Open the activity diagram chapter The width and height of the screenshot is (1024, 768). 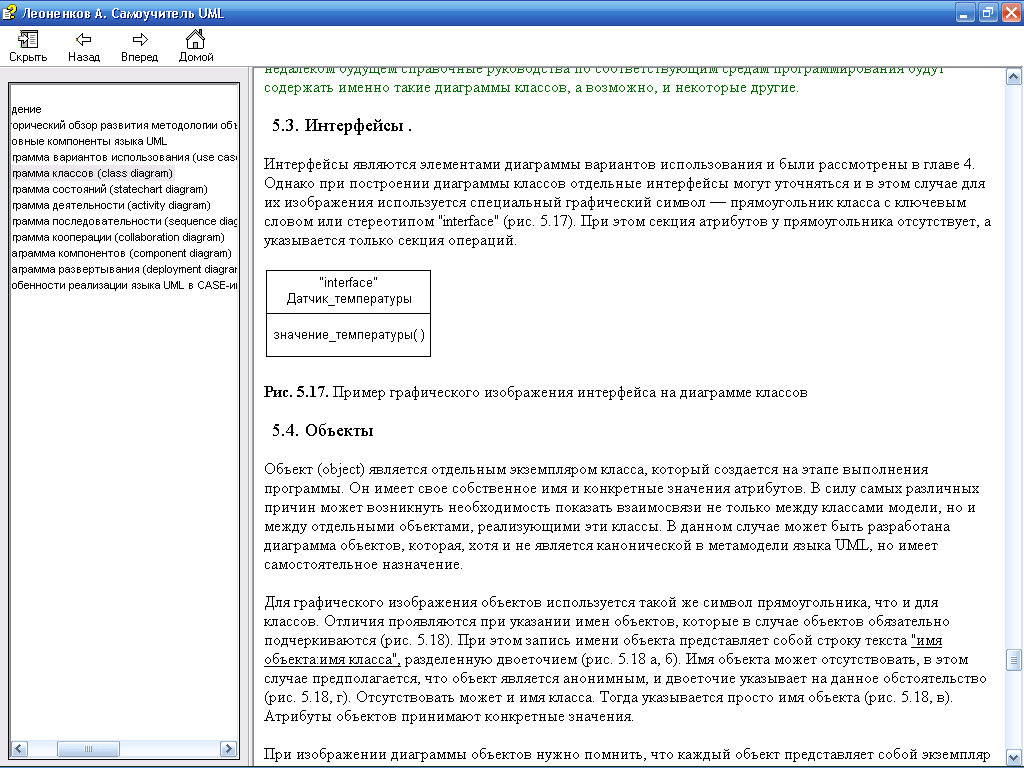point(111,205)
